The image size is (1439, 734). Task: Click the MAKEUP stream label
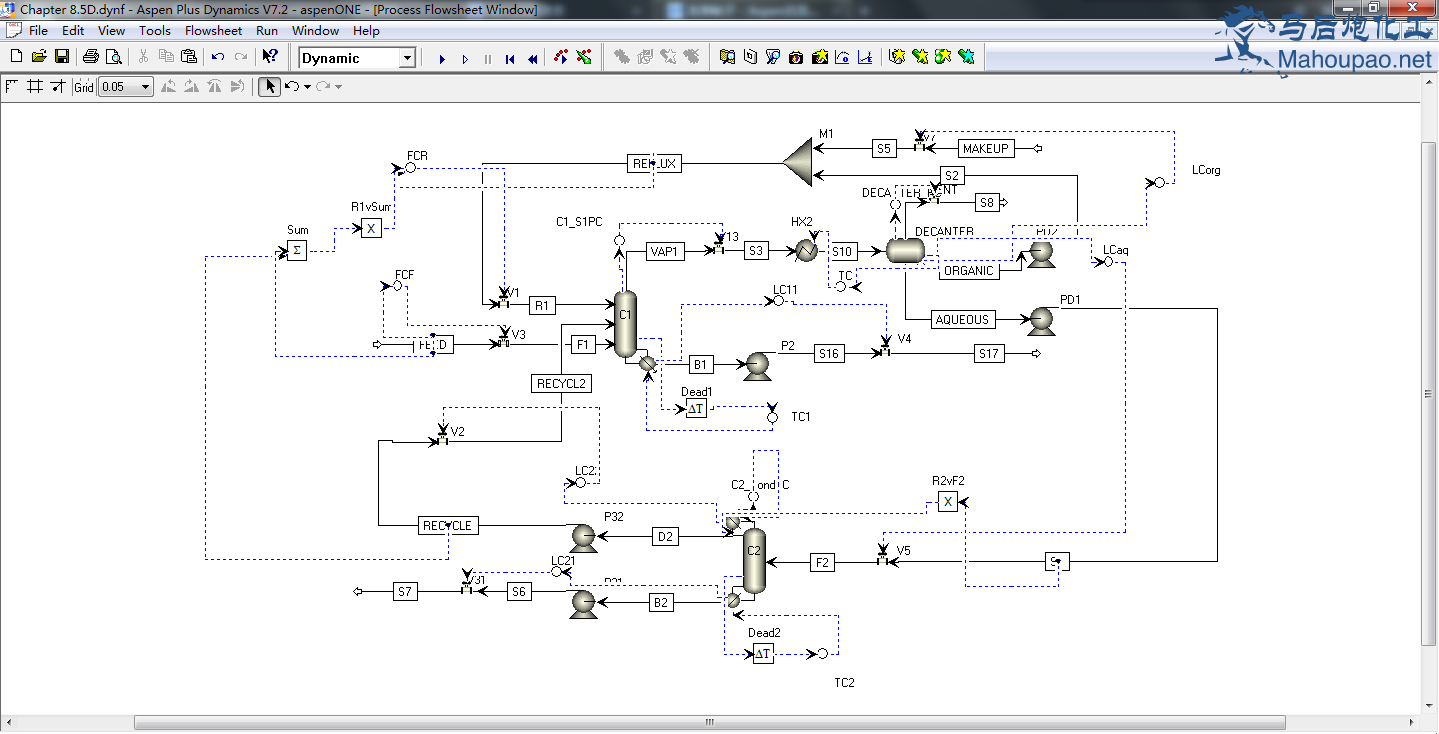click(x=986, y=148)
